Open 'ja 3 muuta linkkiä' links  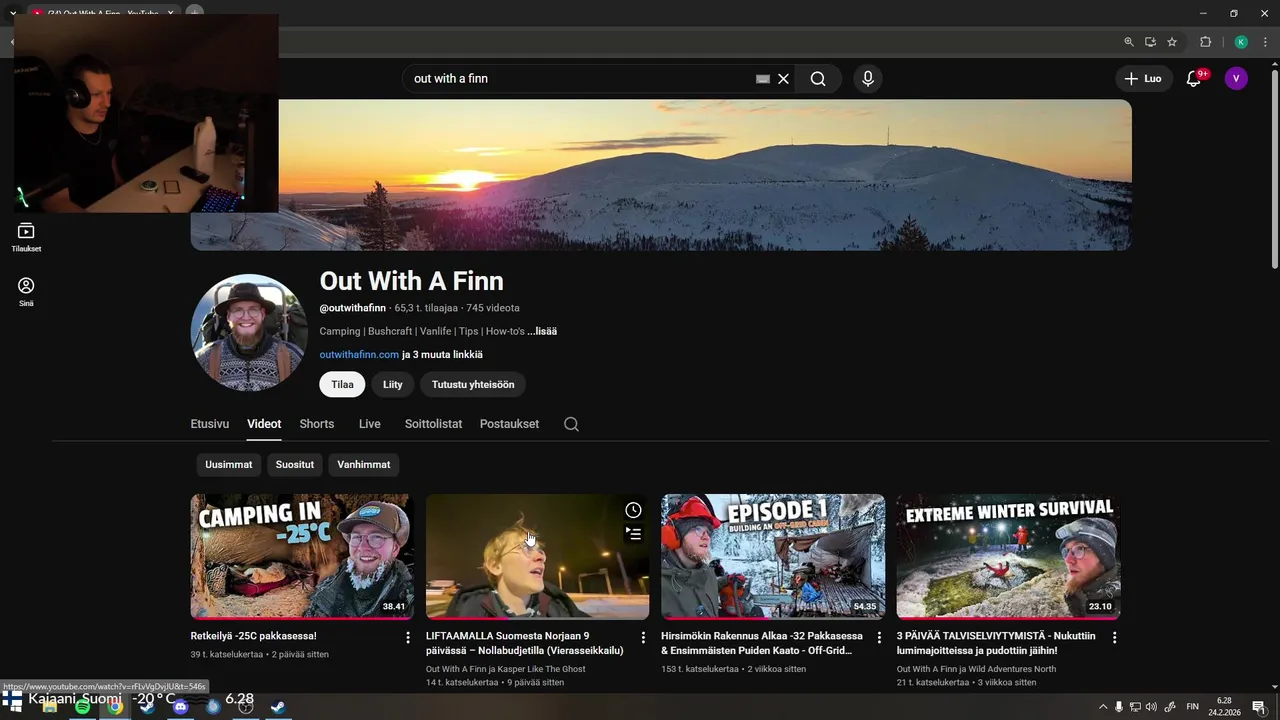point(442,355)
